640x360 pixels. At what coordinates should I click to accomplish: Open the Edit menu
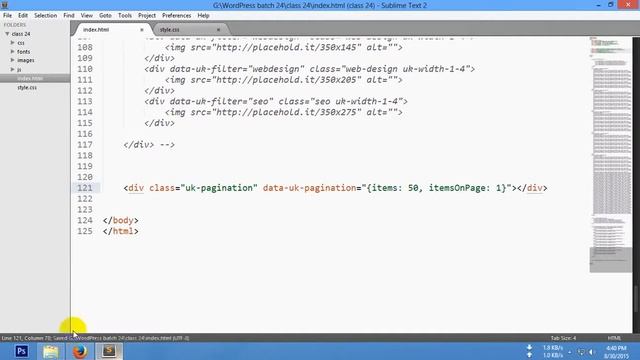pyautogui.click(x=23, y=16)
